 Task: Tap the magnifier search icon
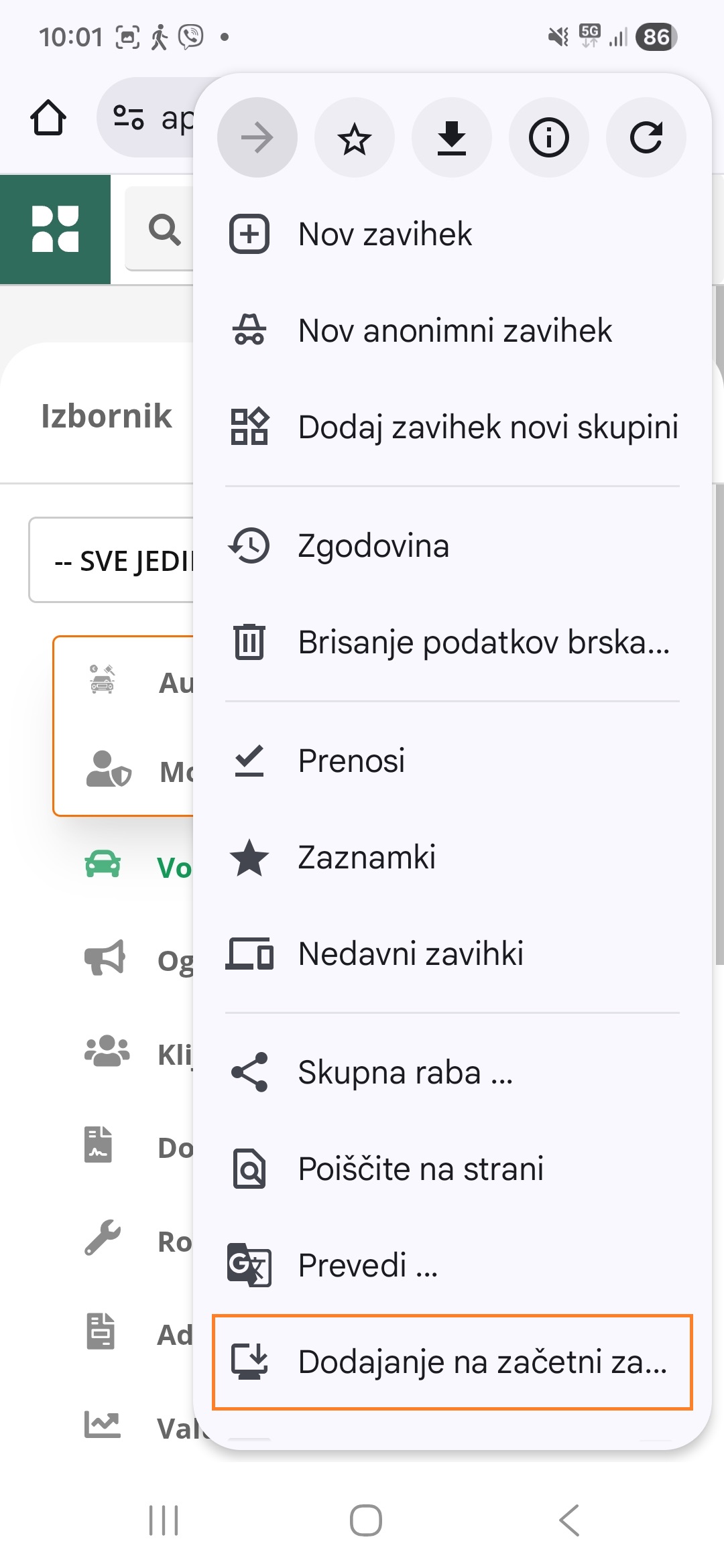coord(164,230)
